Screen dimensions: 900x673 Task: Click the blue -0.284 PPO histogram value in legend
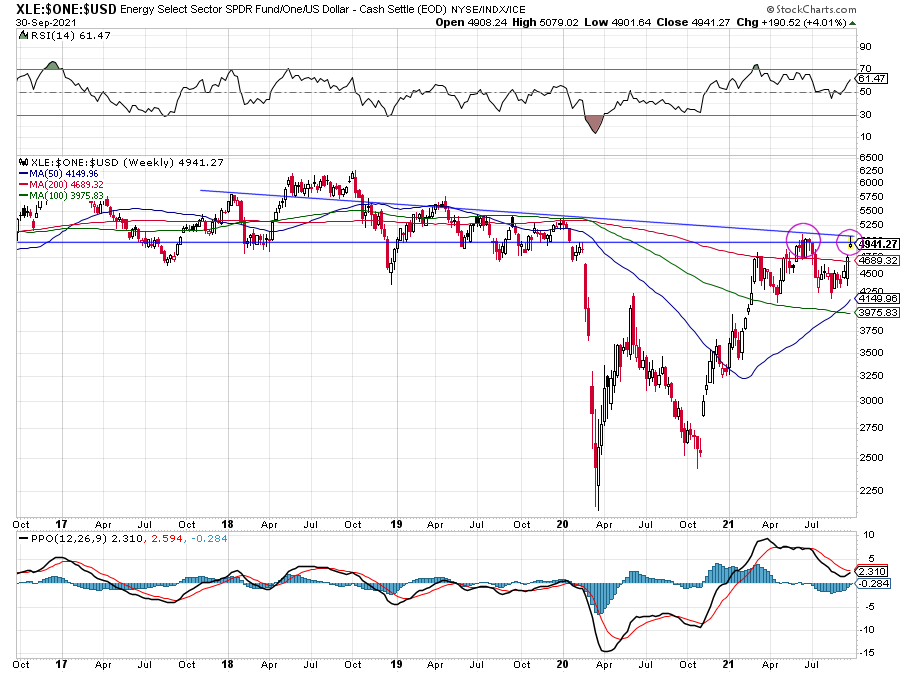click(209, 539)
